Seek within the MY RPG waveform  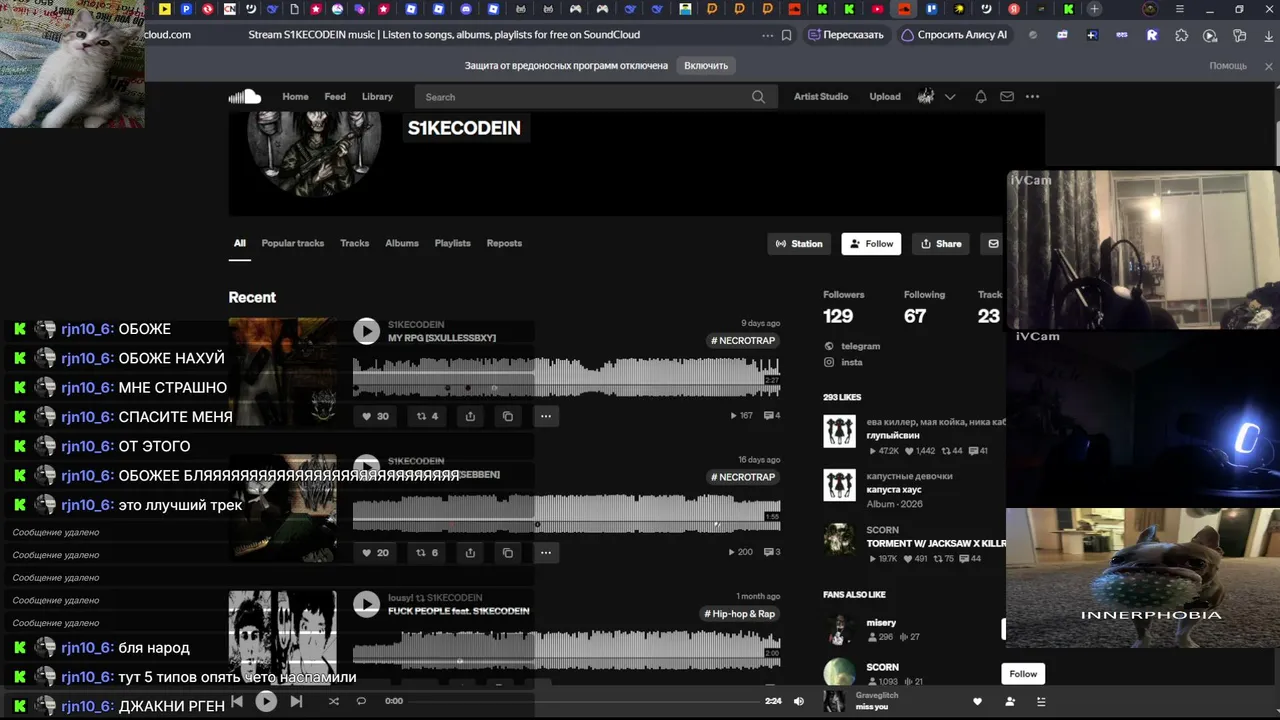click(566, 377)
